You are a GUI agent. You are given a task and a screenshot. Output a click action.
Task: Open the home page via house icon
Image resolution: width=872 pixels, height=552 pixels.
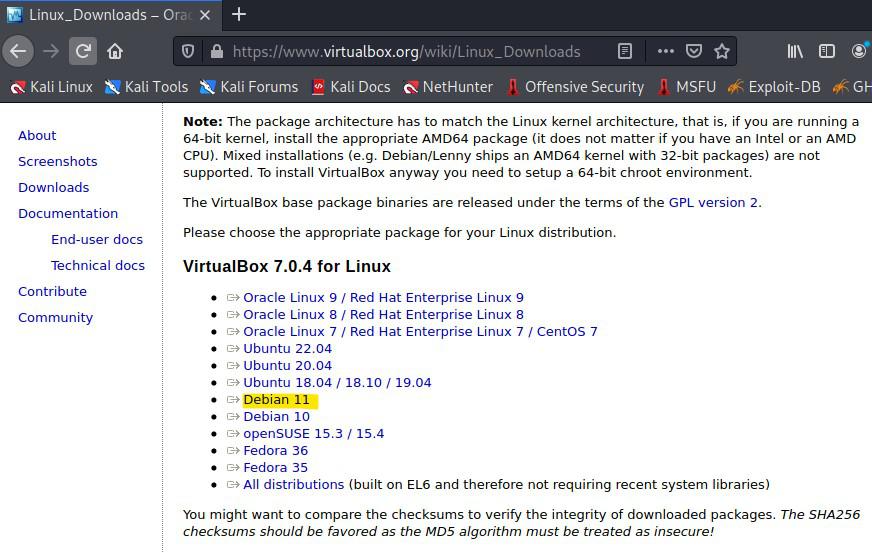click(115, 51)
